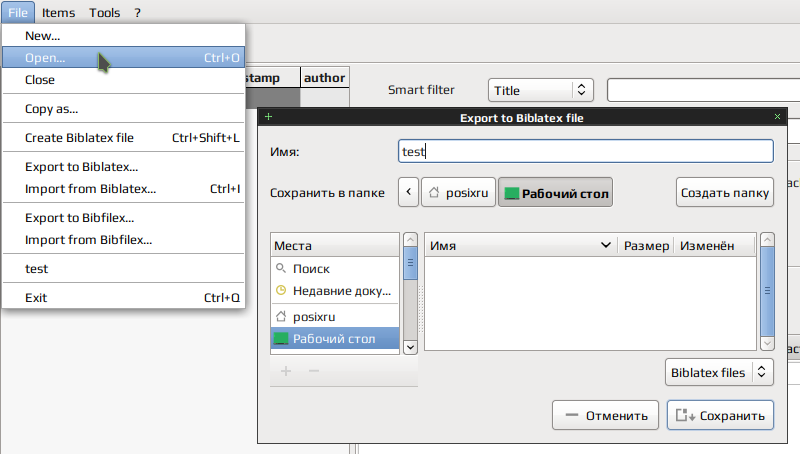
Task: Open Недавние документы in places
Action: point(335,291)
